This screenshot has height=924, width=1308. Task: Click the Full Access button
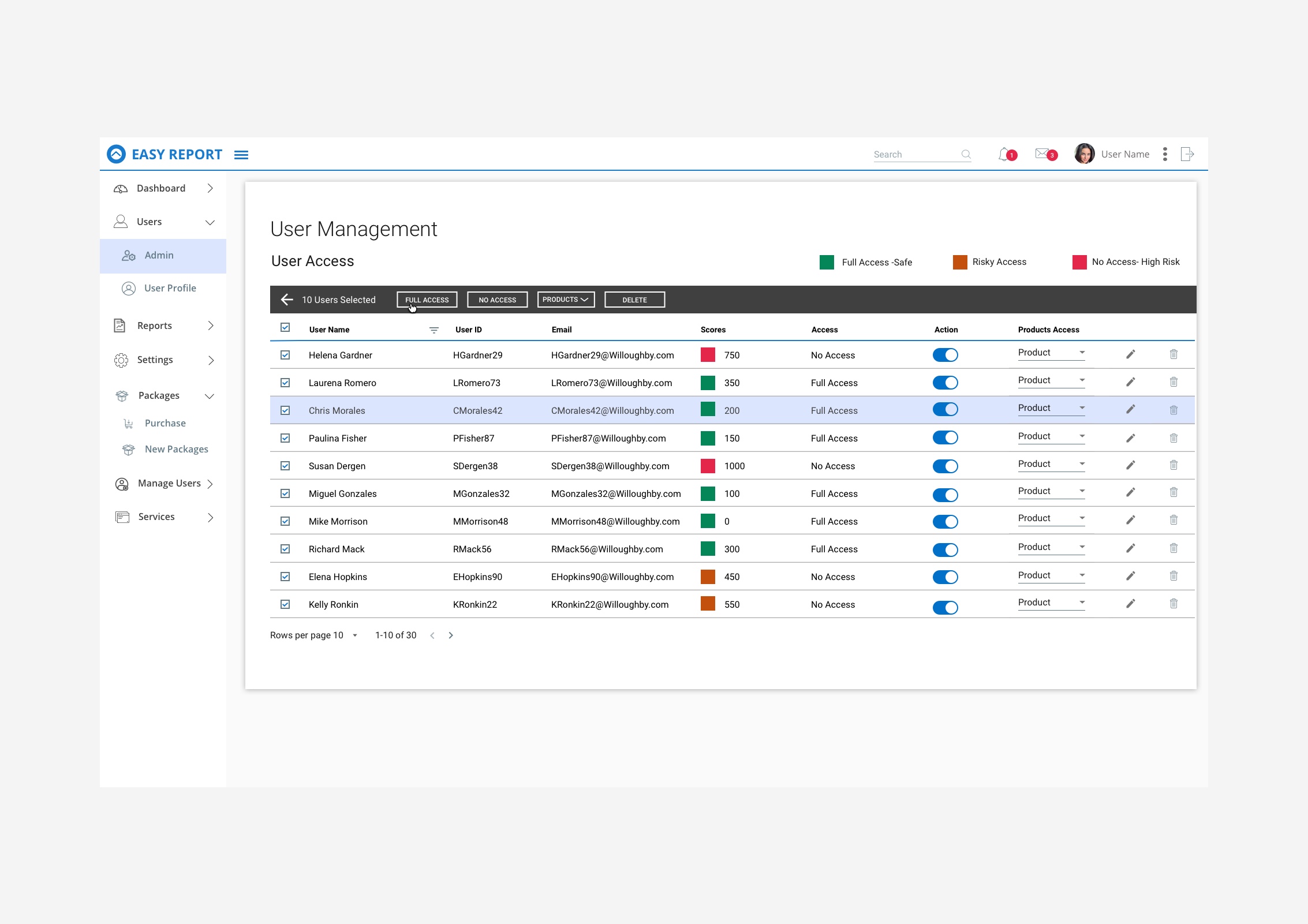(x=427, y=300)
